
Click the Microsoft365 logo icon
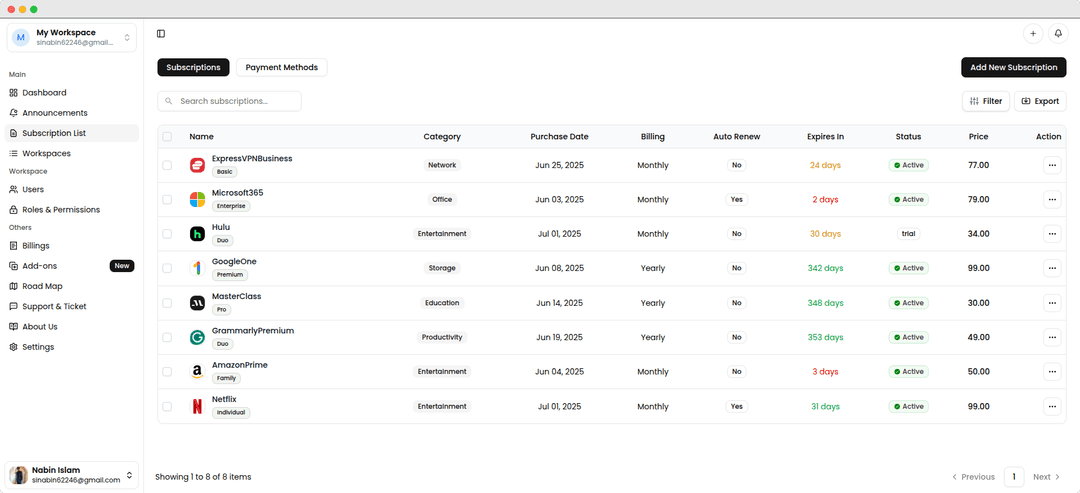coord(197,199)
